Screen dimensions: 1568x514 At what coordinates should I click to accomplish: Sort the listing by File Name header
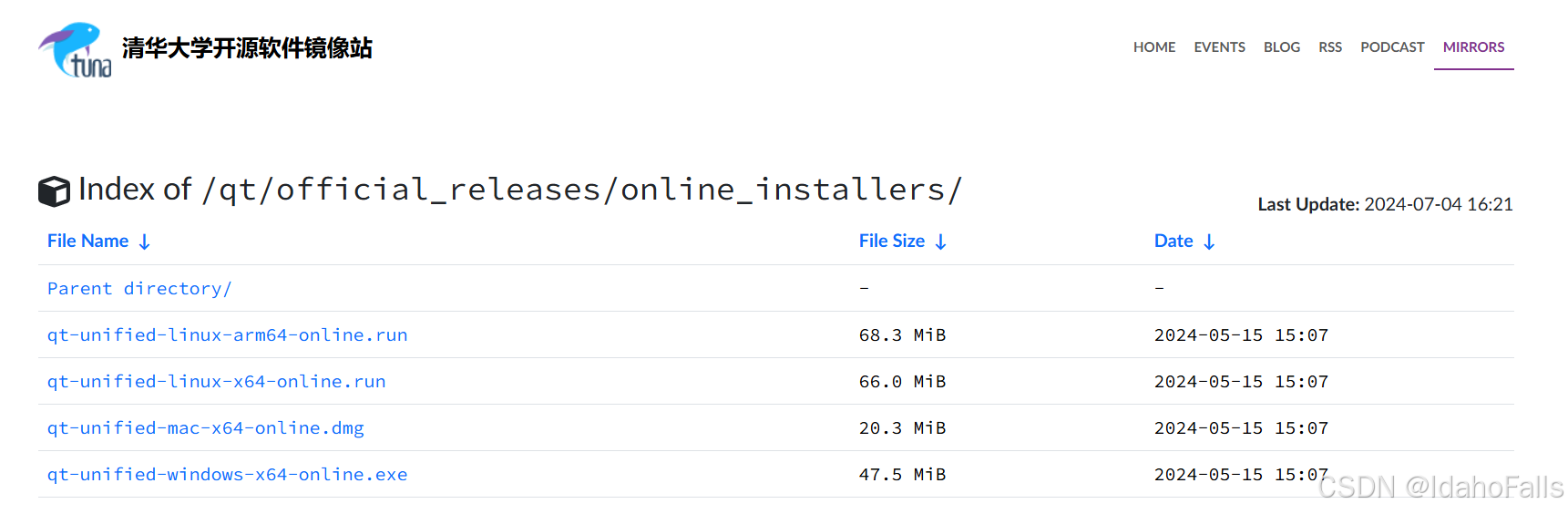coord(87,241)
